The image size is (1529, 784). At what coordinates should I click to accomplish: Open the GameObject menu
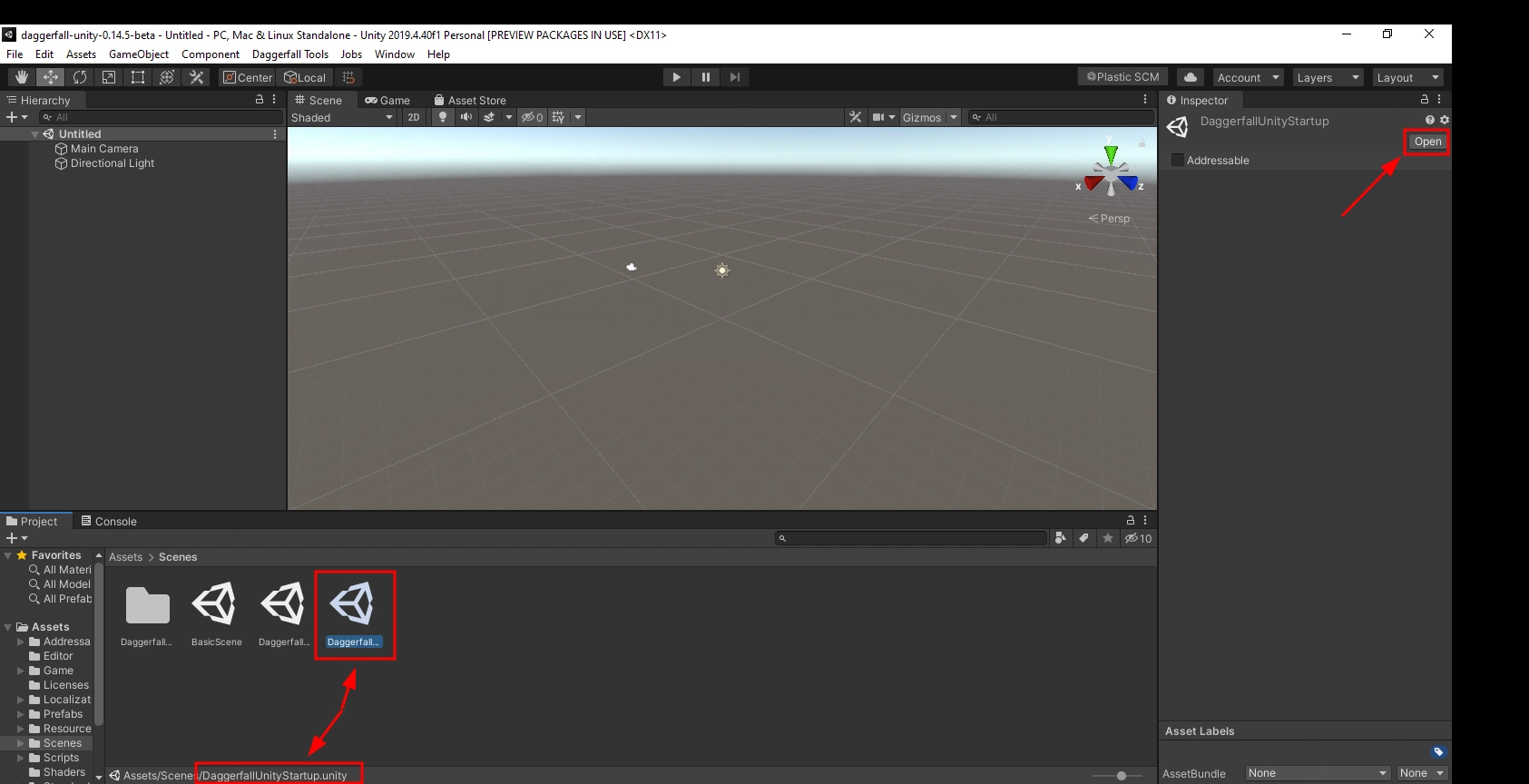coord(139,54)
